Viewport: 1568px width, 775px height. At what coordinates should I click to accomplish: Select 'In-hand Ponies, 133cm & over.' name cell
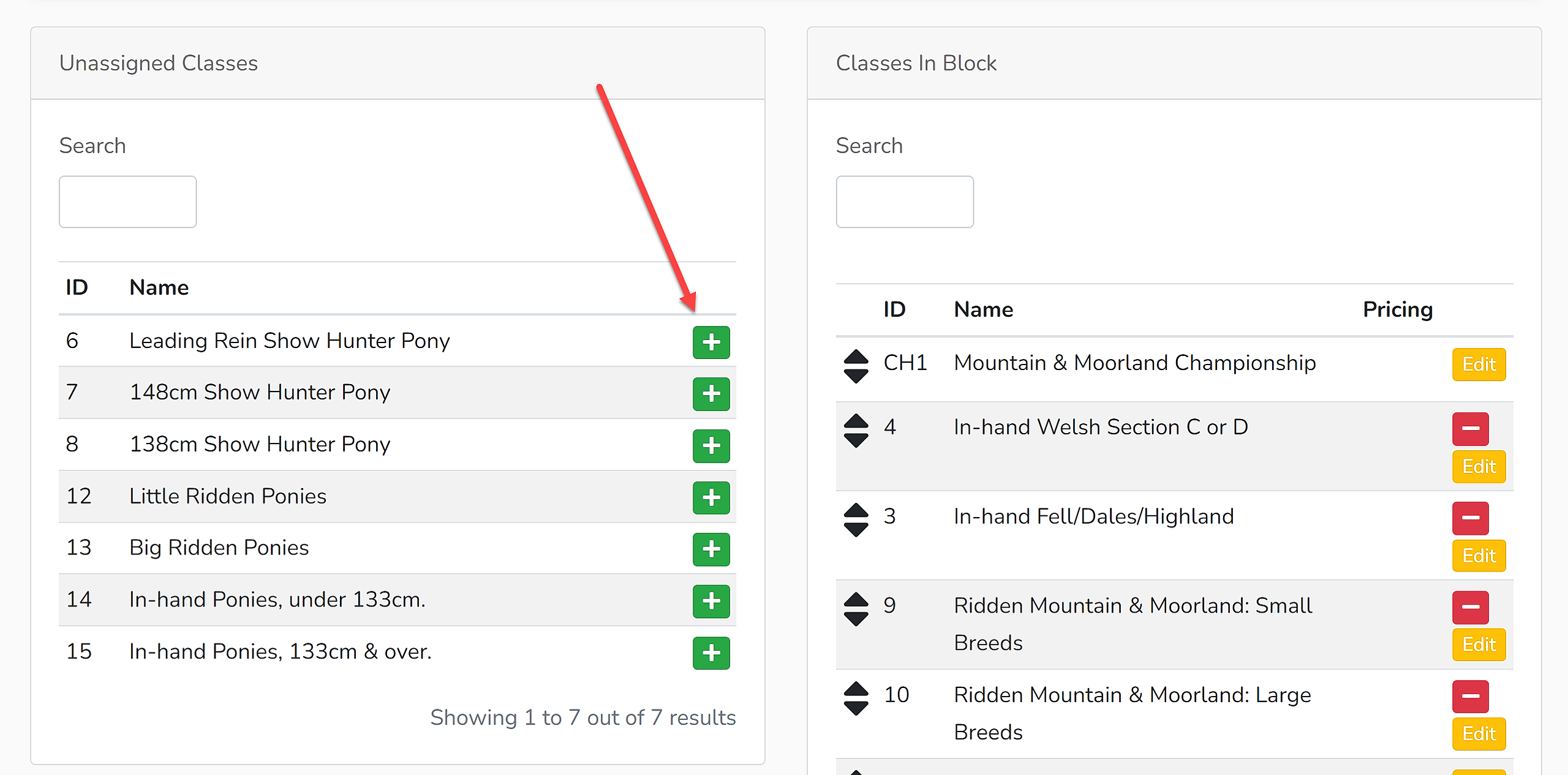281,651
